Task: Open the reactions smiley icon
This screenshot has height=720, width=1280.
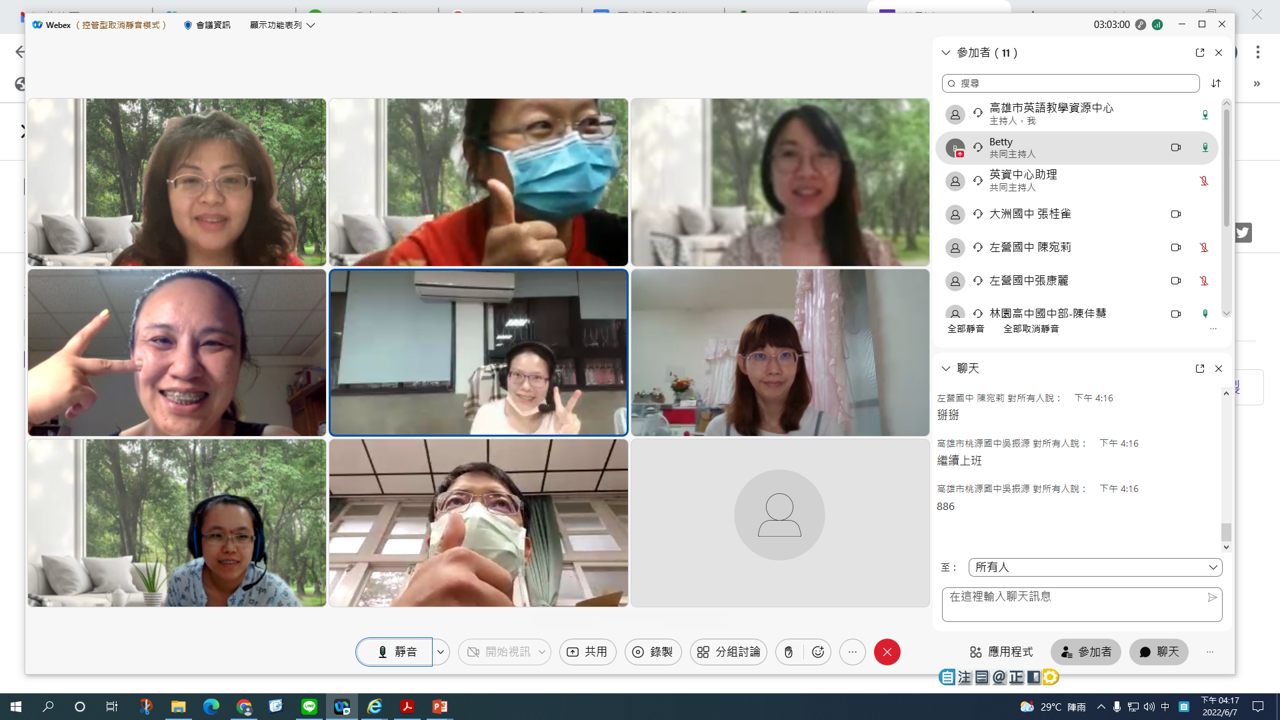Action: (x=818, y=652)
